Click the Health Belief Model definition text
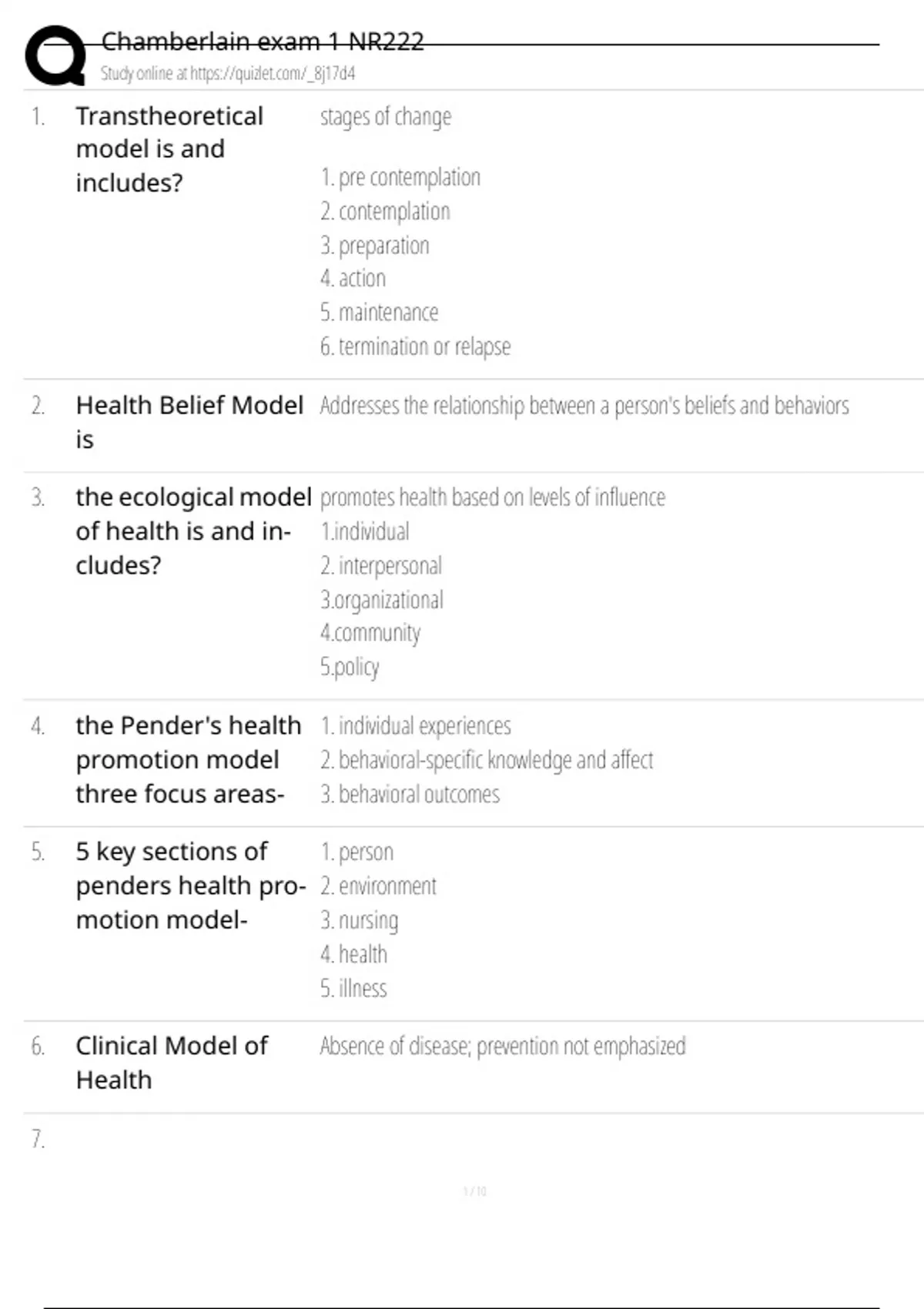The width and height of the screenshot is (924, 1309). pos(584,406)
